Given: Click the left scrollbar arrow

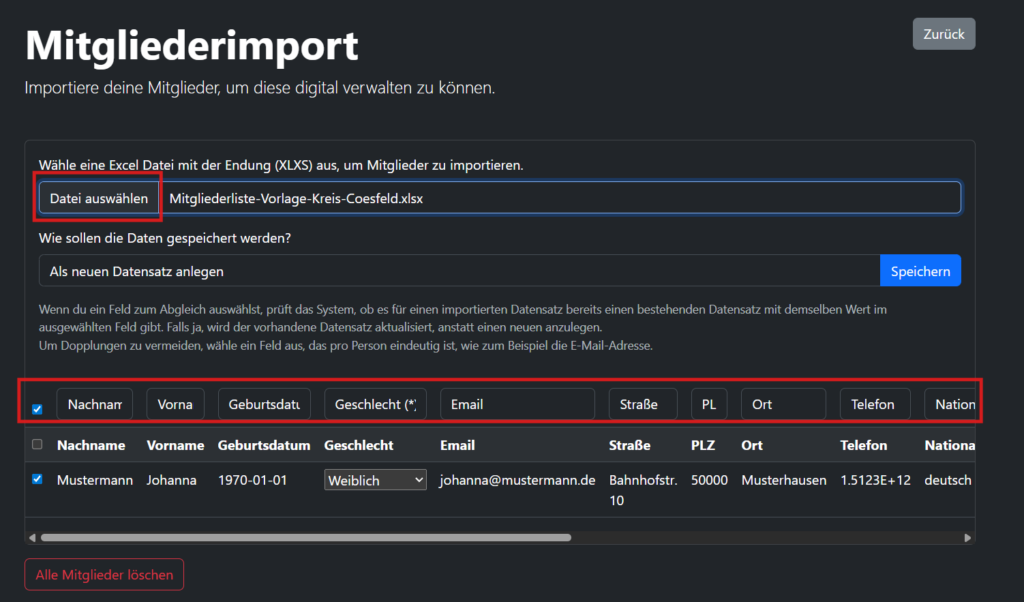Looking at the screenshot, I should tap(34, 537).
